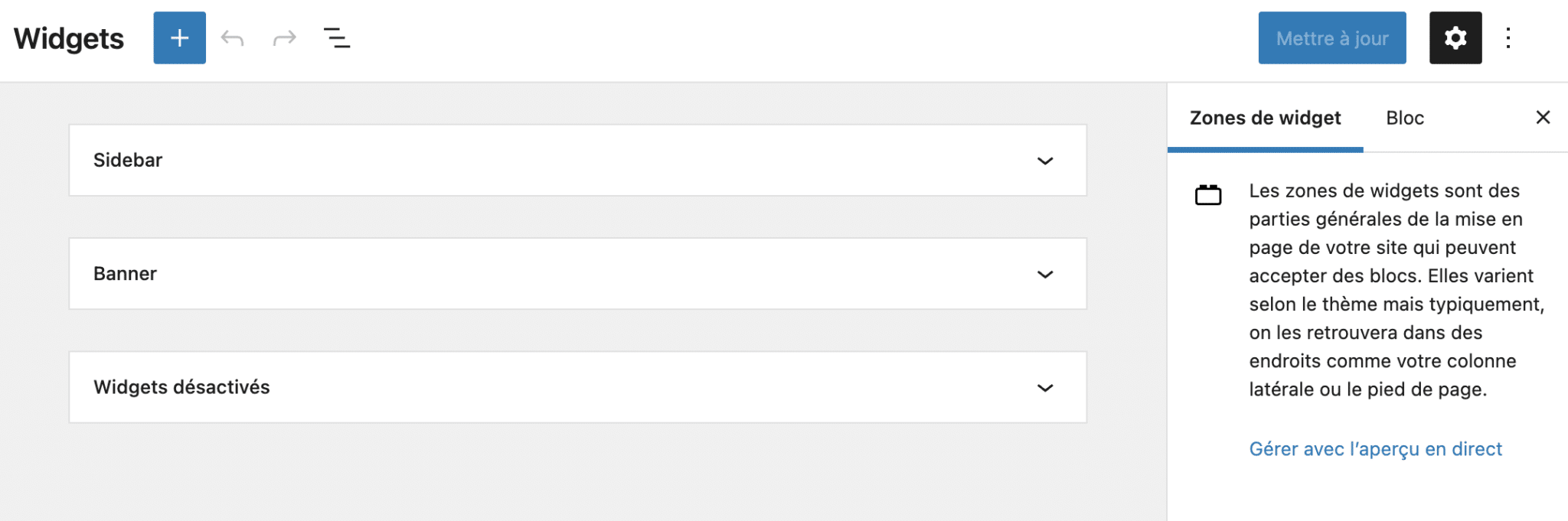Click the Mettre à jour button

point(1331,37)
